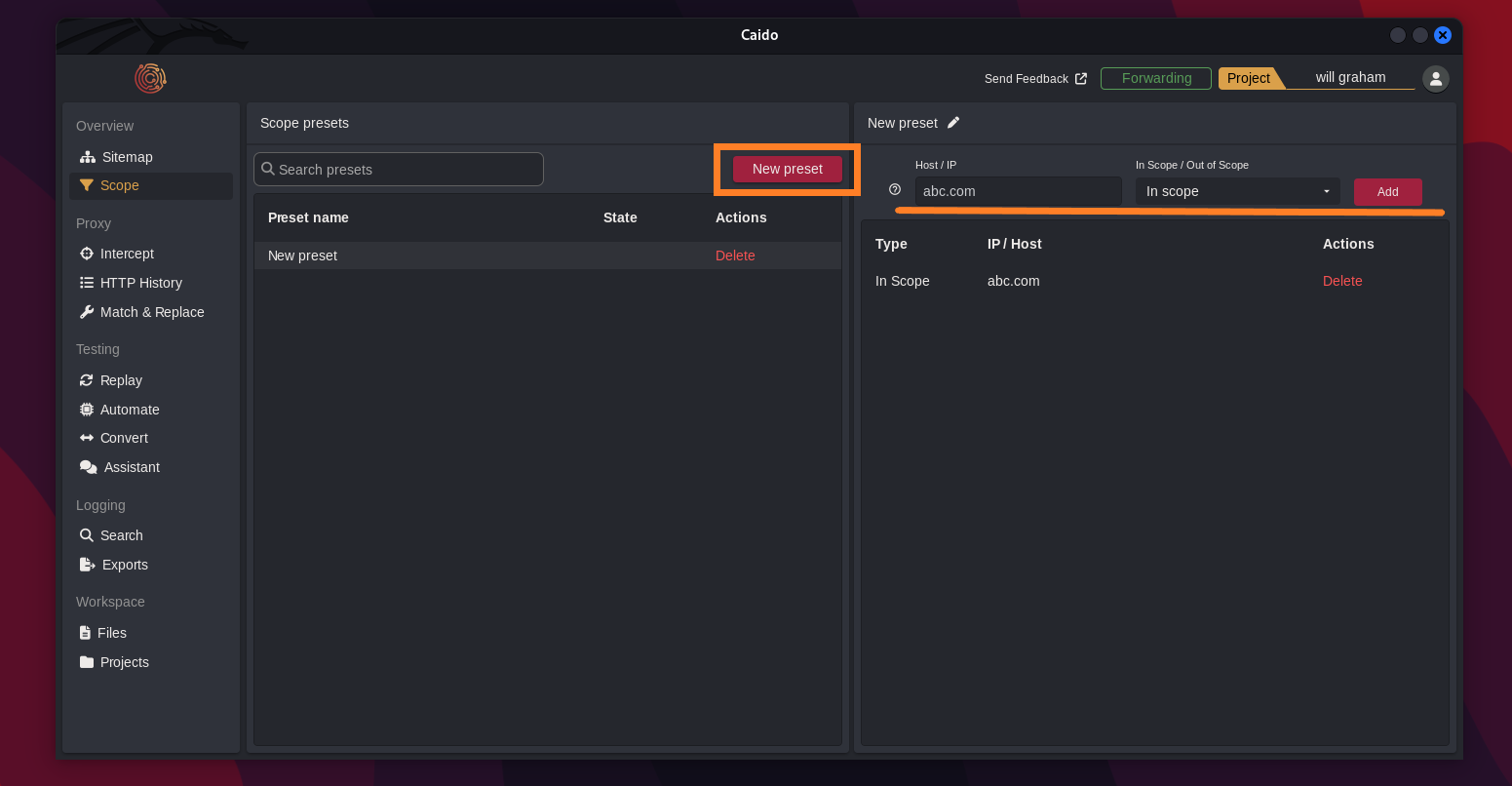This screenshot has width=1512, height=786.
Task: Click the Send Feedback external link icon
Action: [1081, 79]
